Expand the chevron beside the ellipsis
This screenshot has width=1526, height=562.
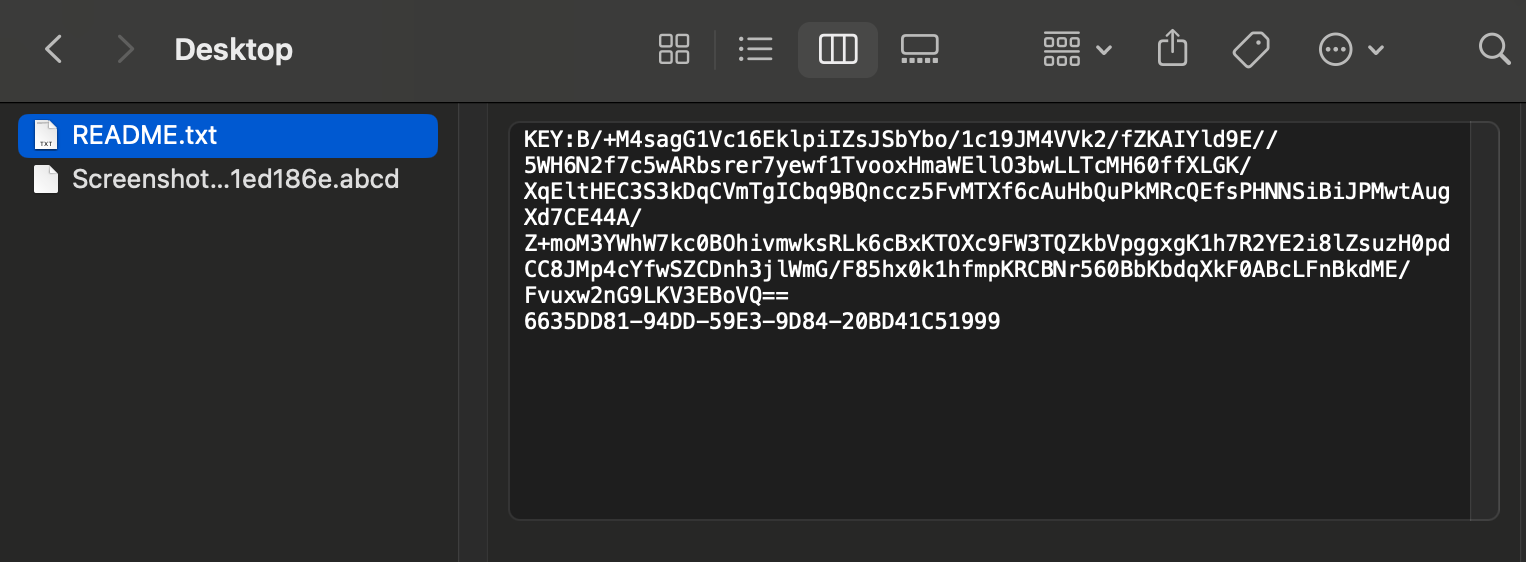point(1375,50)
